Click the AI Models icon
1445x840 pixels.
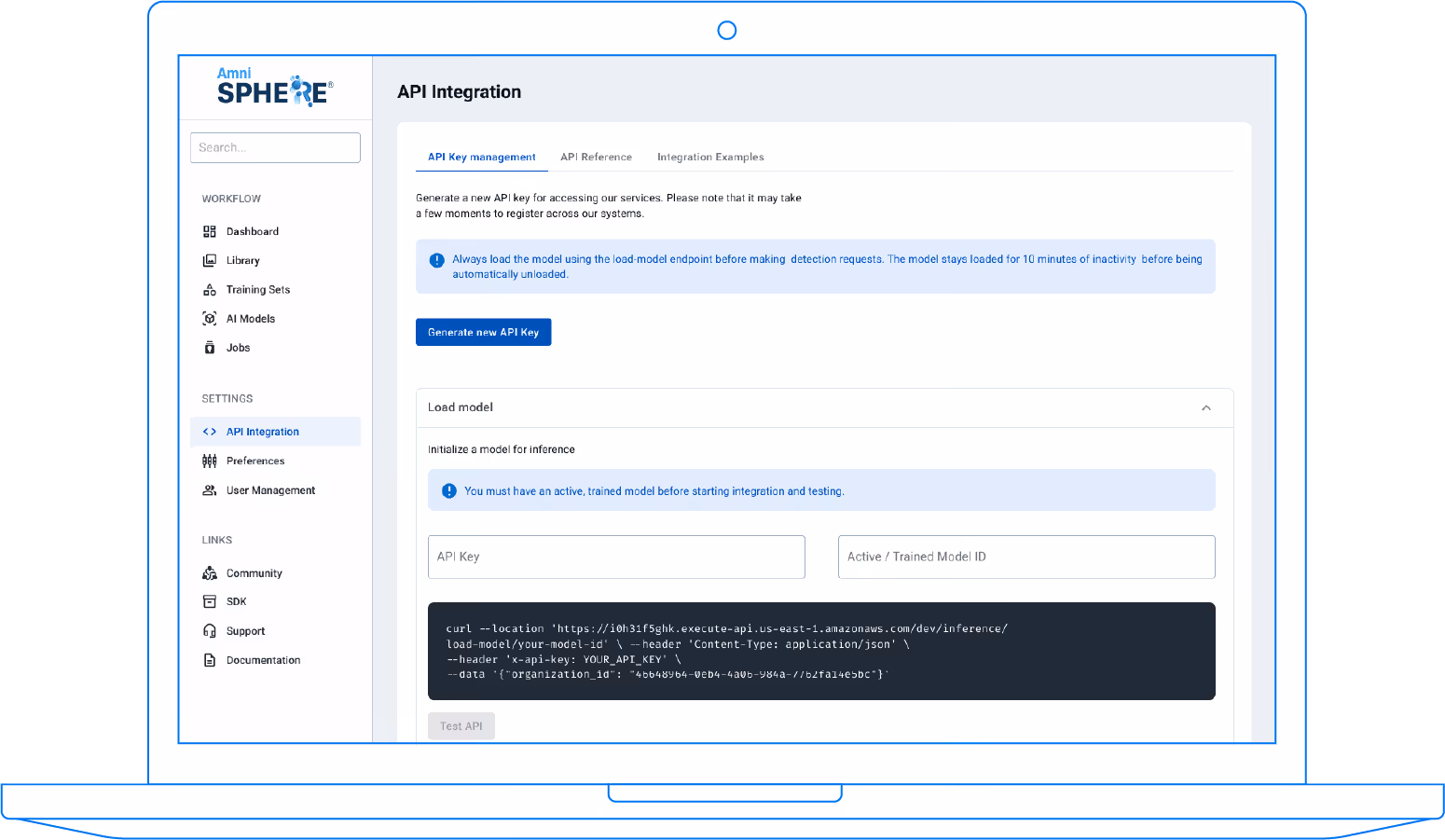tap(210, 319)
